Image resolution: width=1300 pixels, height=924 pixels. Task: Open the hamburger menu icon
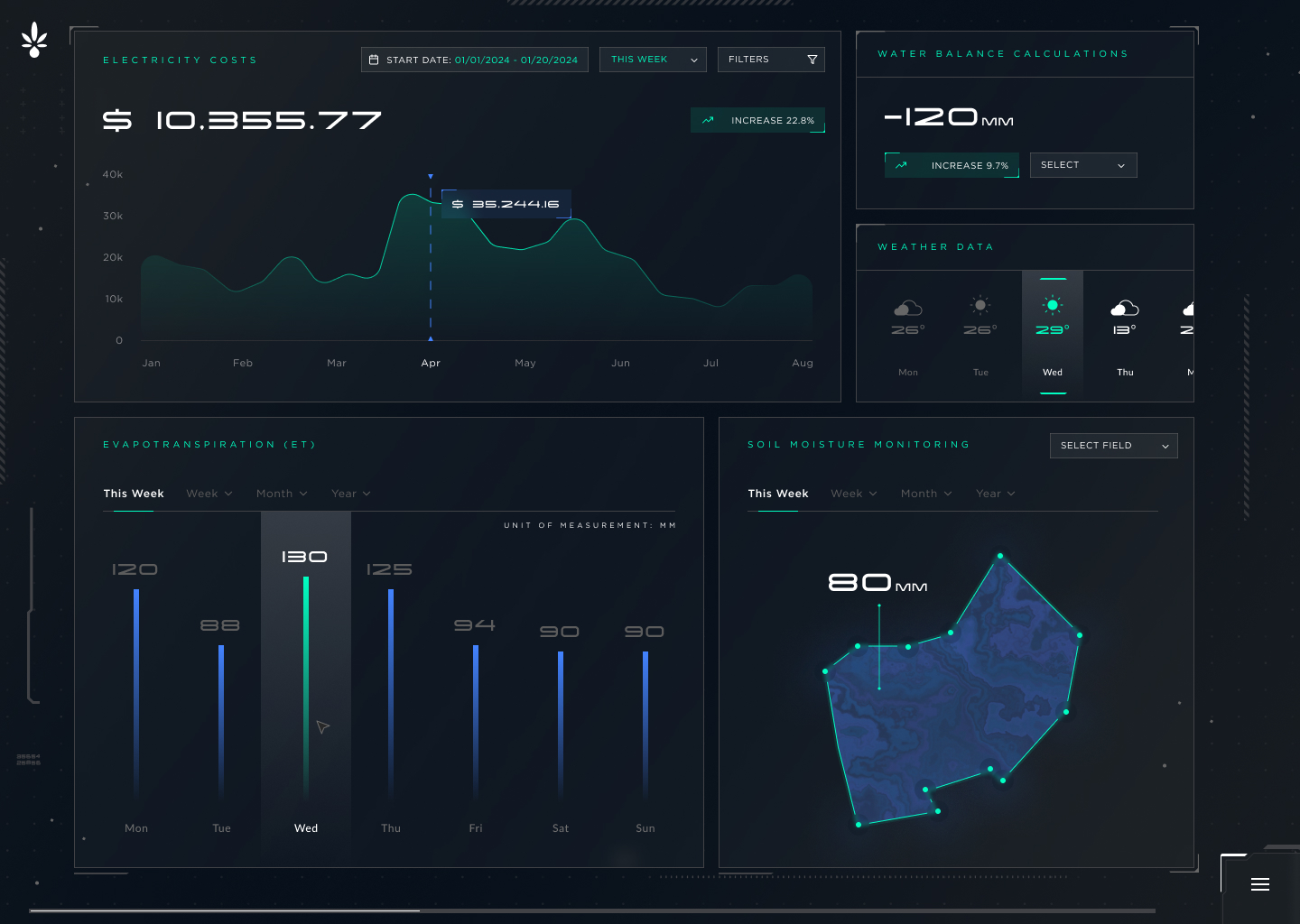(x=1260, y=884)
